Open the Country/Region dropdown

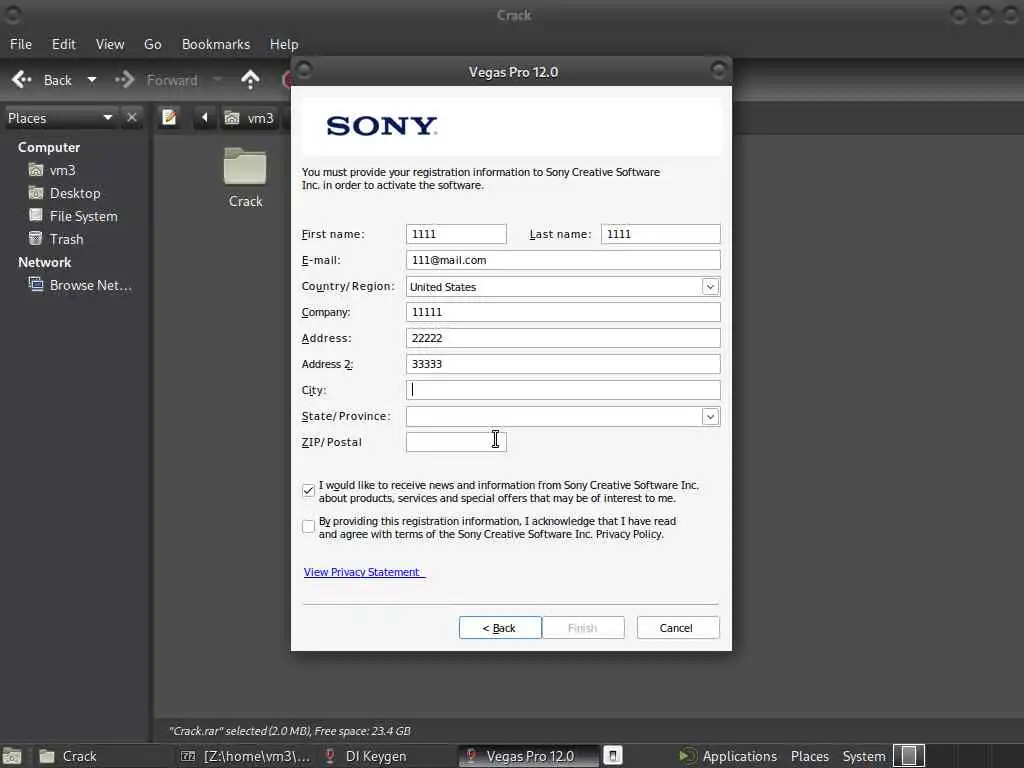pyautogui.click(x=710, y=287)
